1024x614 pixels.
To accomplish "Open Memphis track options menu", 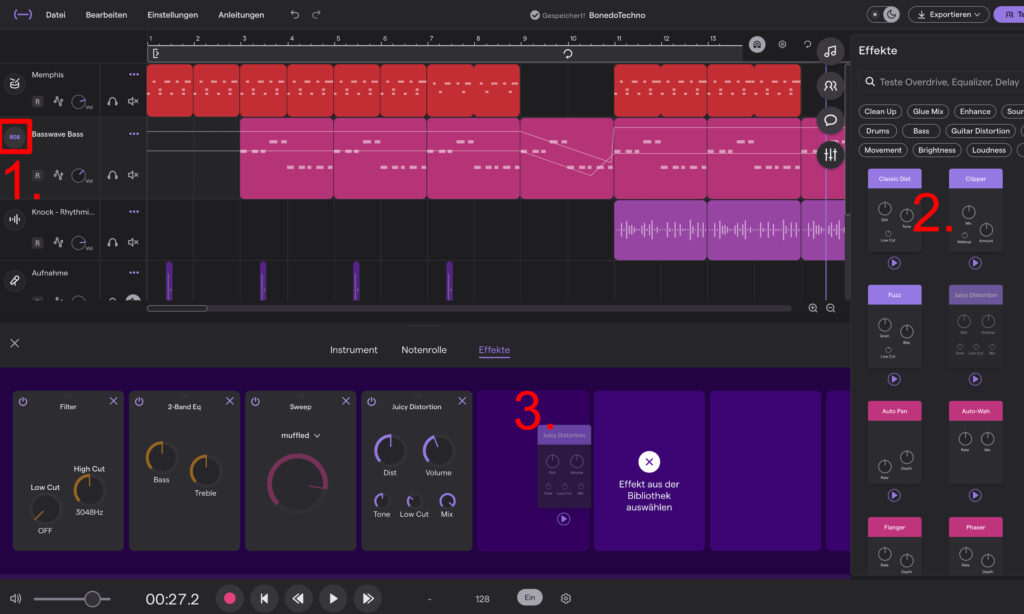I will pos(134,74).
